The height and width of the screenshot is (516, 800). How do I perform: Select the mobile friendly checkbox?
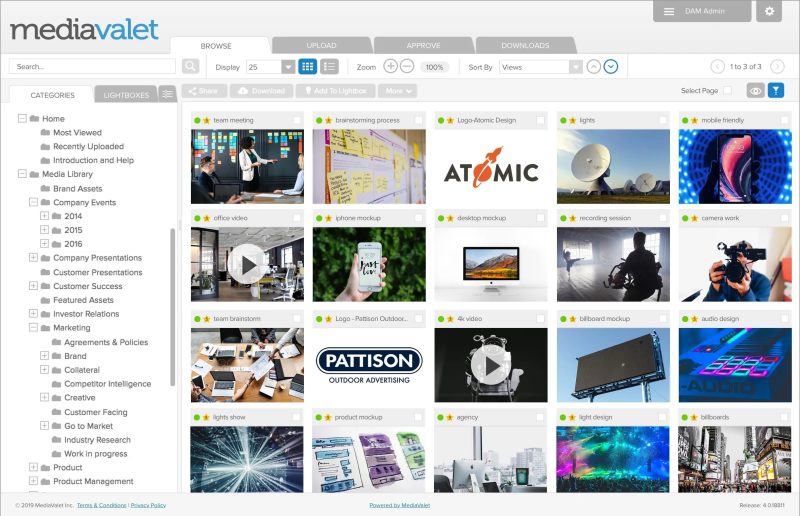coord(785,120)
